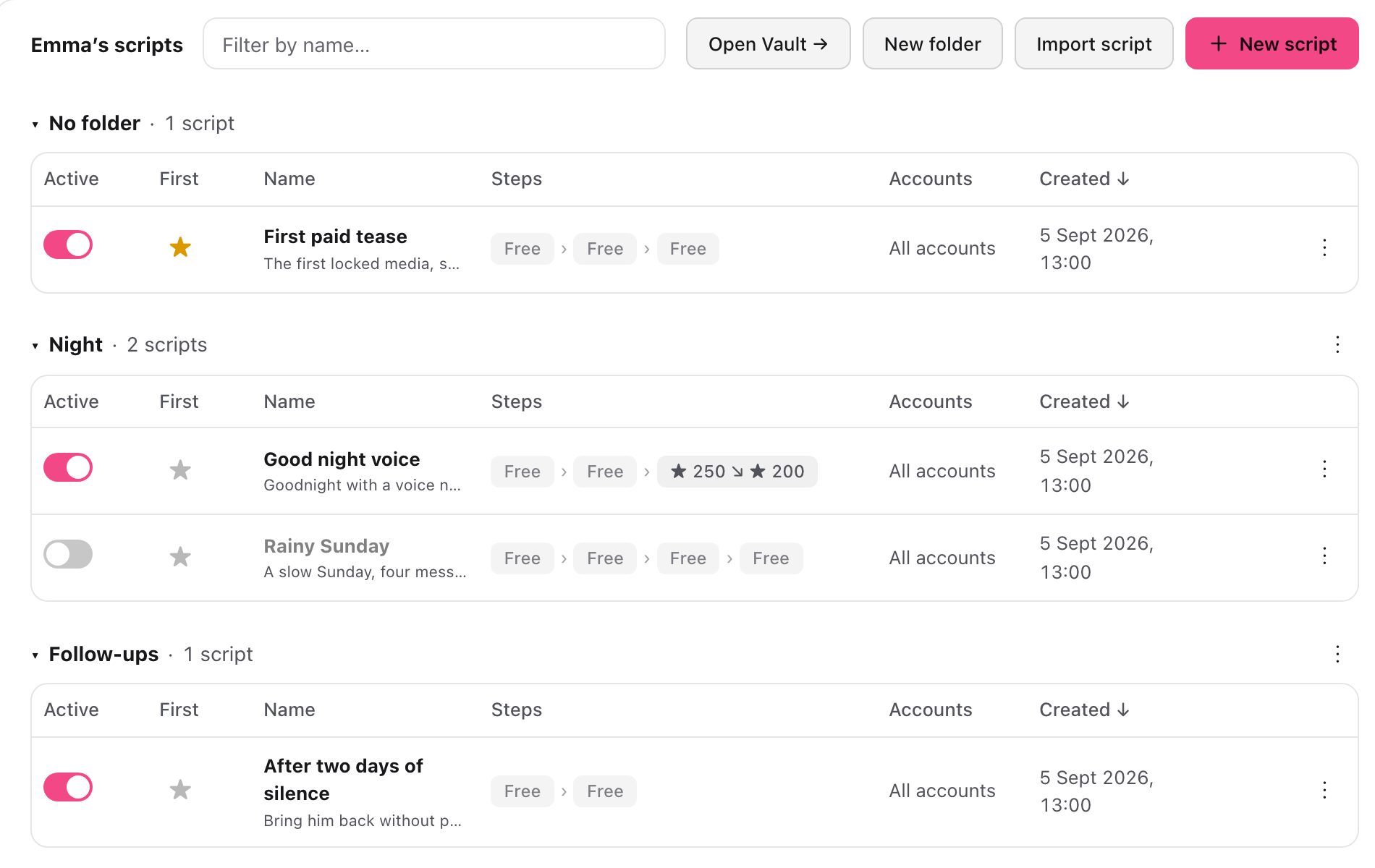Click the Follow-ups folder name
This screenshot has height=868, width=1375.
point(103,654)
